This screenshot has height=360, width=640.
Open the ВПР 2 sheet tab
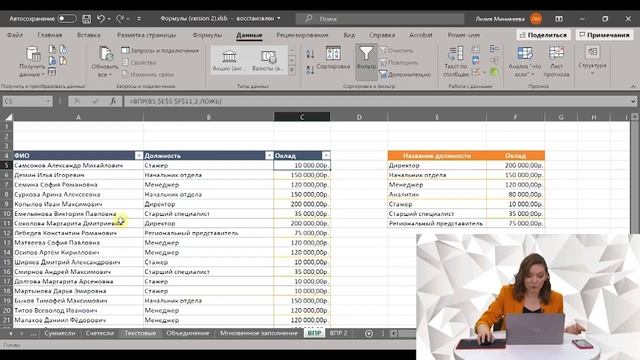pos(338,333)
